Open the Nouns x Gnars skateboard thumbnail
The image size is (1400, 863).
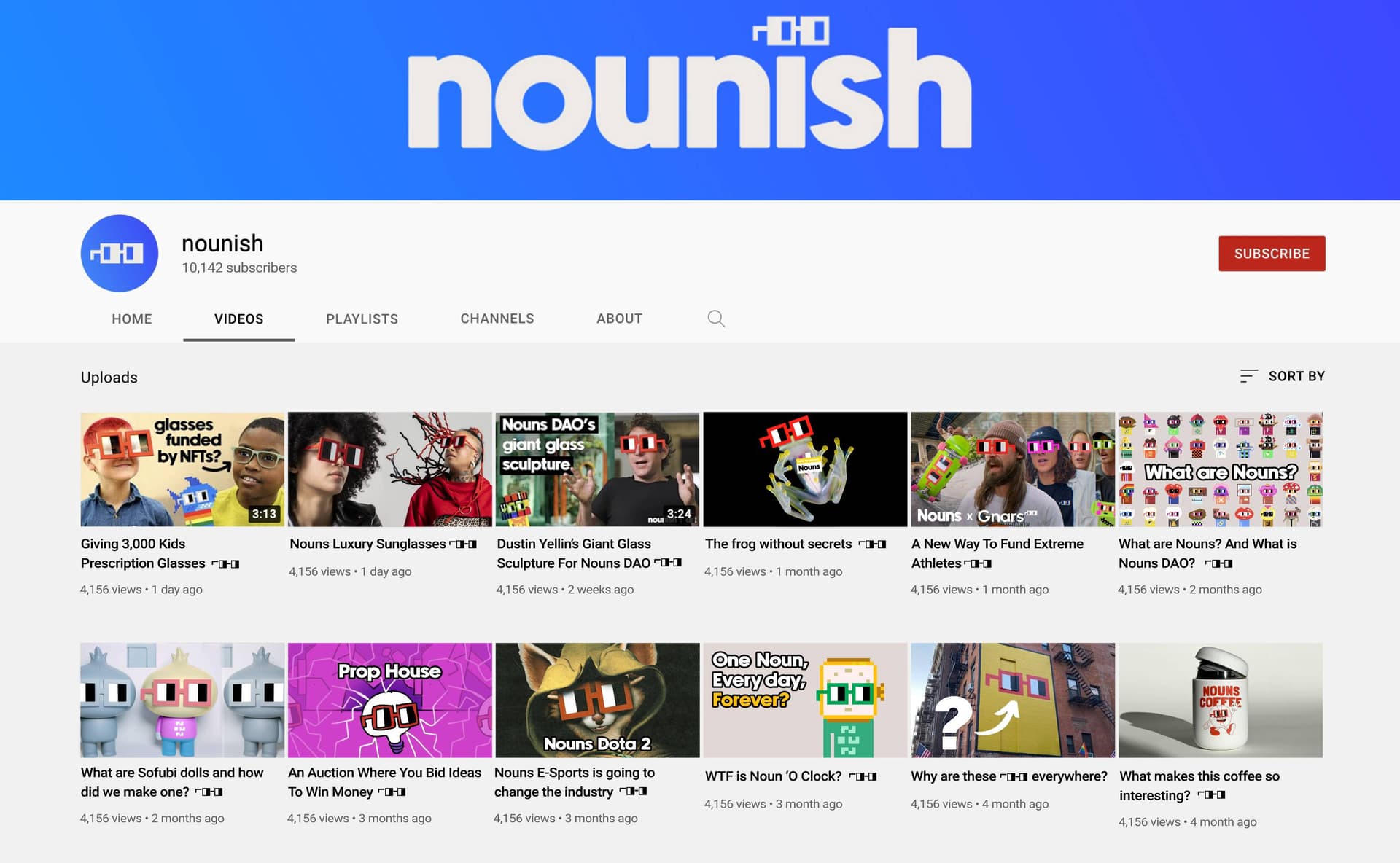(x=1013, y=469)
